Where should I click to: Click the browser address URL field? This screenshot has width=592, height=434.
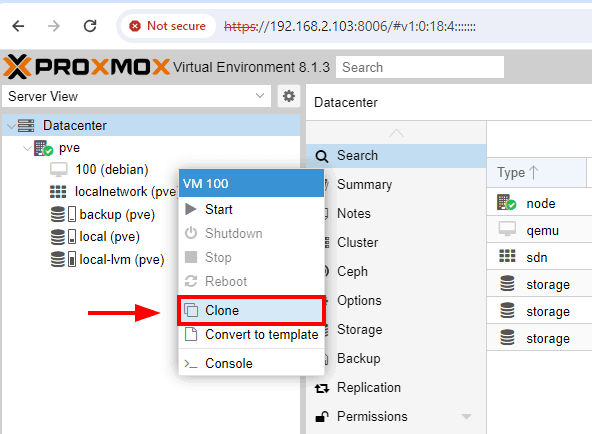pos(350,26)
